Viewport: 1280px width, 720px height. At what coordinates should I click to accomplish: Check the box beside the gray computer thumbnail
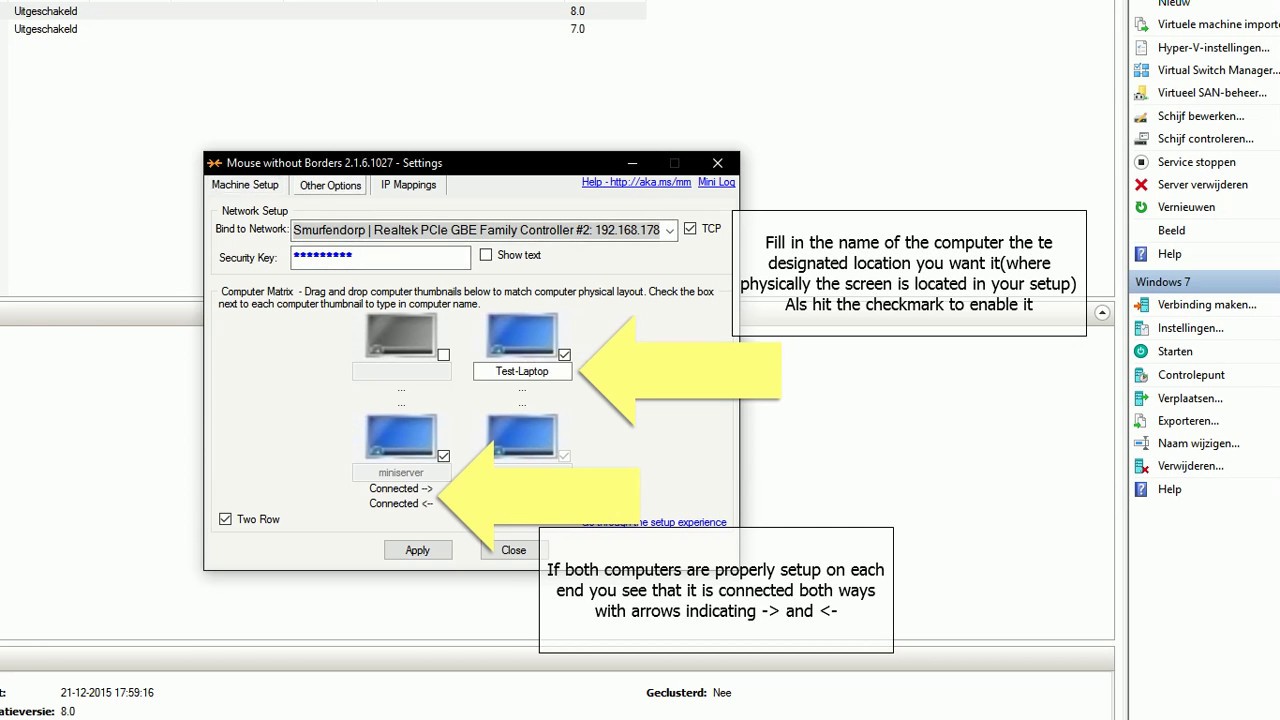(x=443, y=355)
